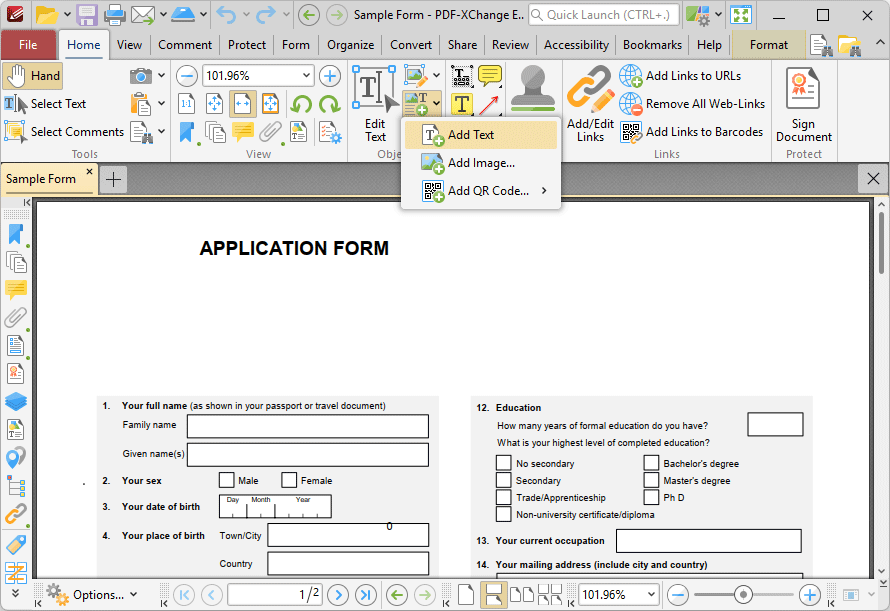
Task: Open a new document tab with plus
Action: pyautogui.click(x=114, y=180)
